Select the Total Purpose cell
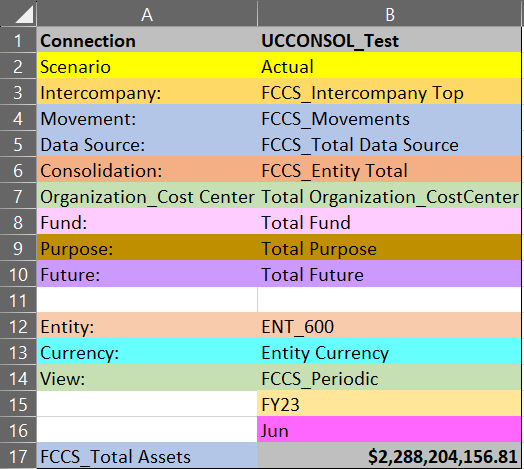The width and height of the screenshot is (524, 469). (389, 248)
